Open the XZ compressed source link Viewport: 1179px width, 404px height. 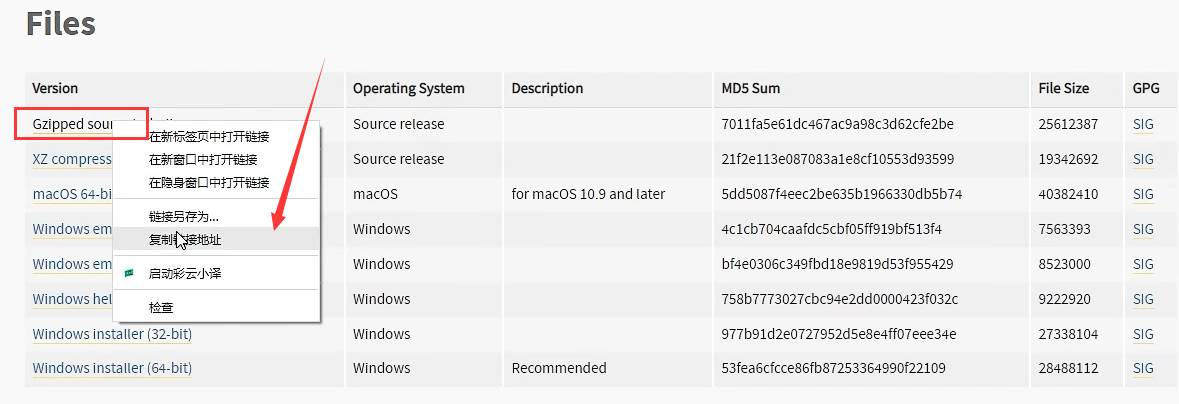point(72,159)
